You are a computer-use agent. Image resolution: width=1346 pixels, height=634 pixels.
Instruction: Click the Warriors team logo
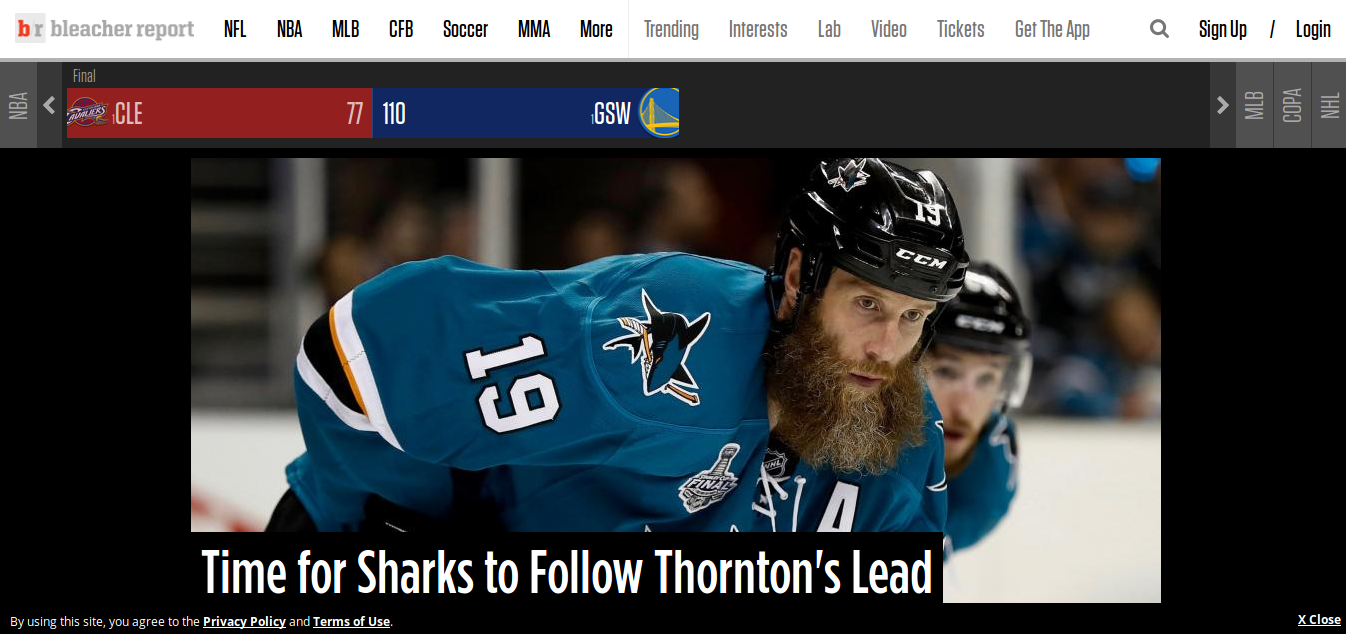659,113
